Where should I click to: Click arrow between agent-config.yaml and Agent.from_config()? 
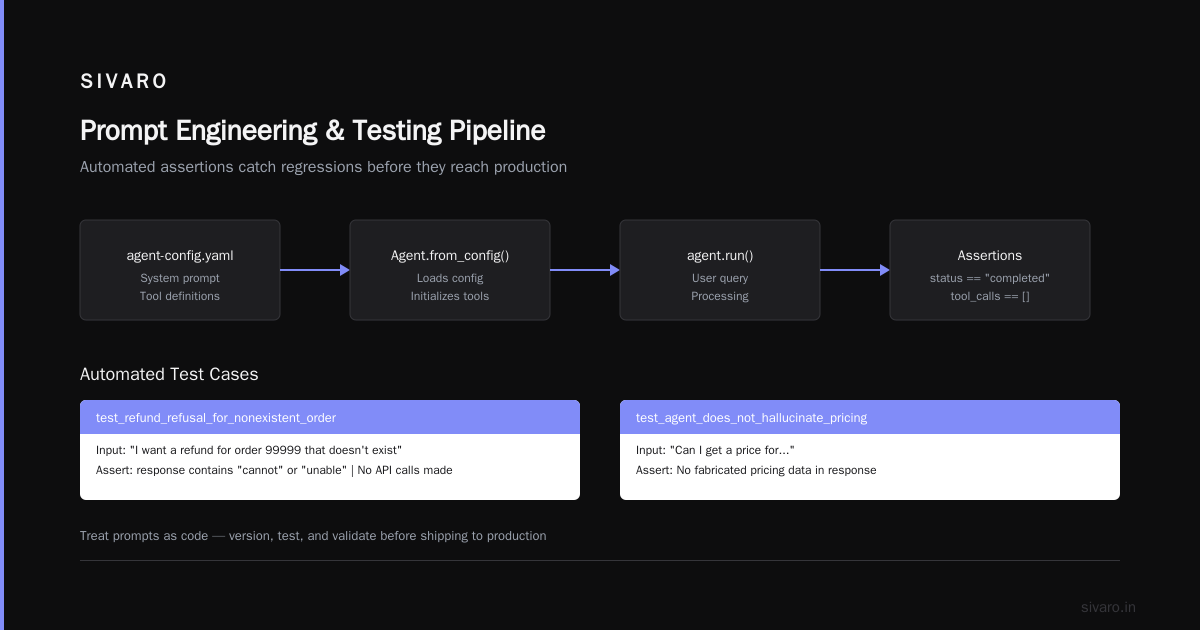(x=315, y=270)
